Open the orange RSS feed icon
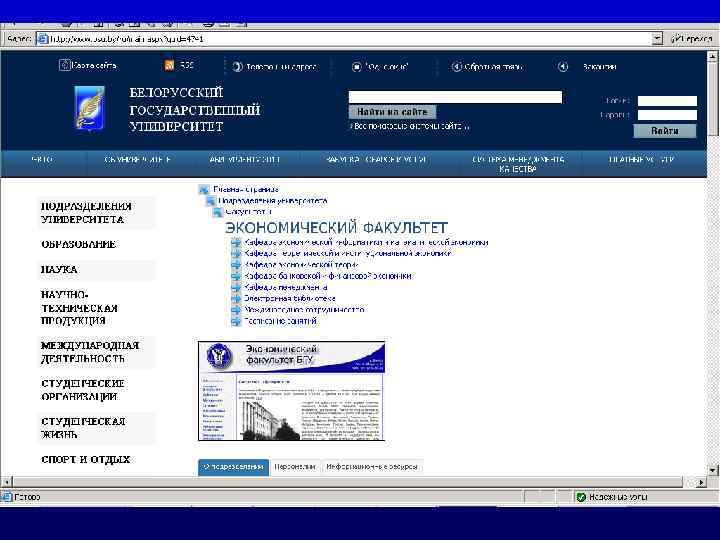 [169, 65]
